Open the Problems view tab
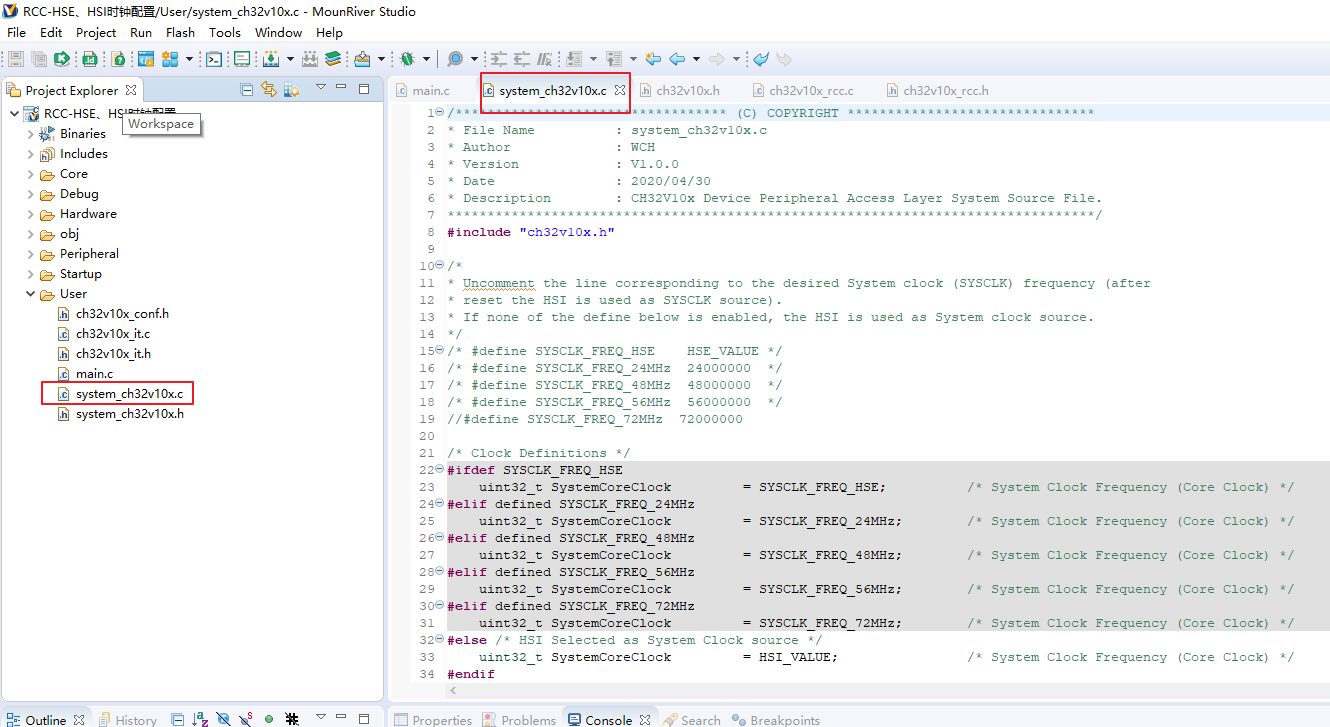 tap(518, 719)
